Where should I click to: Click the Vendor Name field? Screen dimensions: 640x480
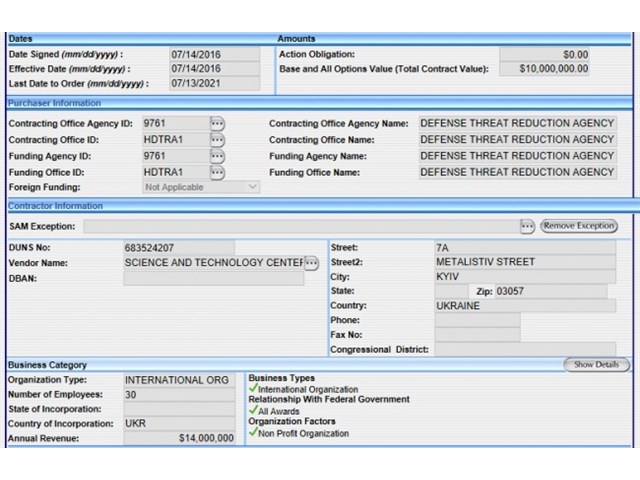(214, 263)
